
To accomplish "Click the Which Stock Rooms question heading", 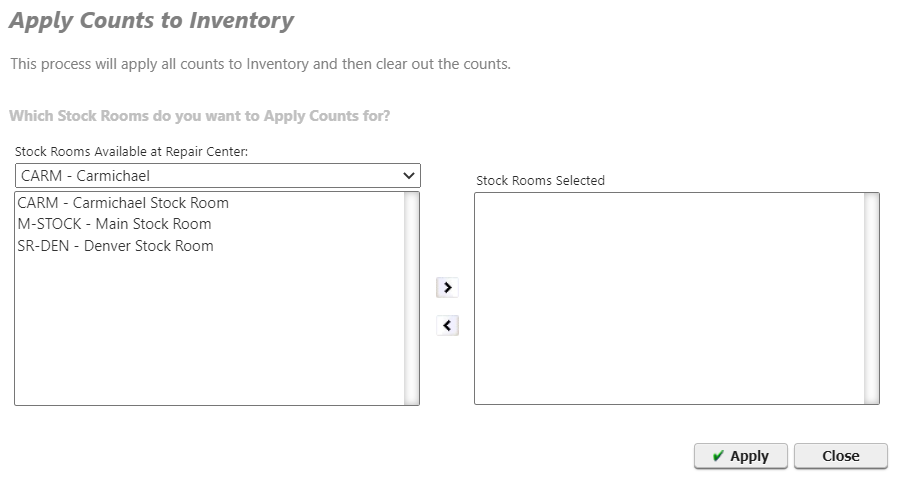I will pyautogui.click(x=200, y=116).
